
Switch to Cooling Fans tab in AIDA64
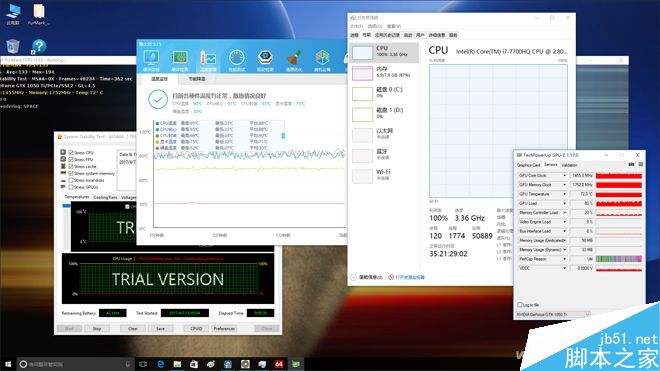tap(105, 198)
